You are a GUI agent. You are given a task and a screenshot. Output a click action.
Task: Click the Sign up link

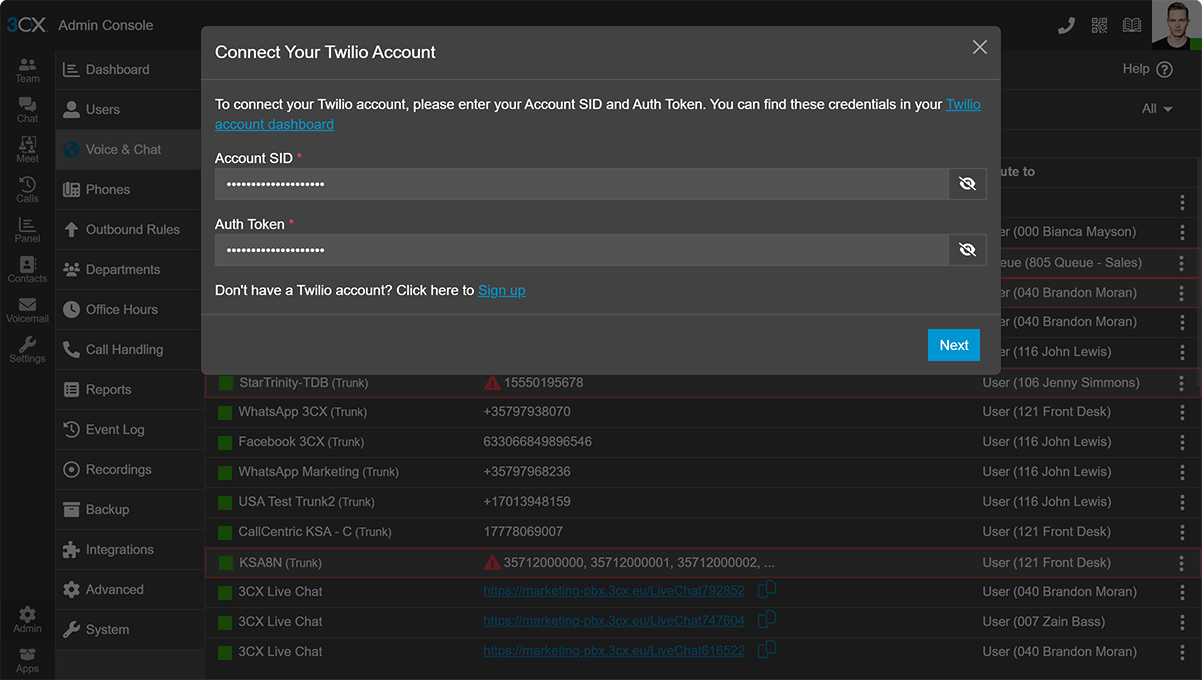coord(501,290)
